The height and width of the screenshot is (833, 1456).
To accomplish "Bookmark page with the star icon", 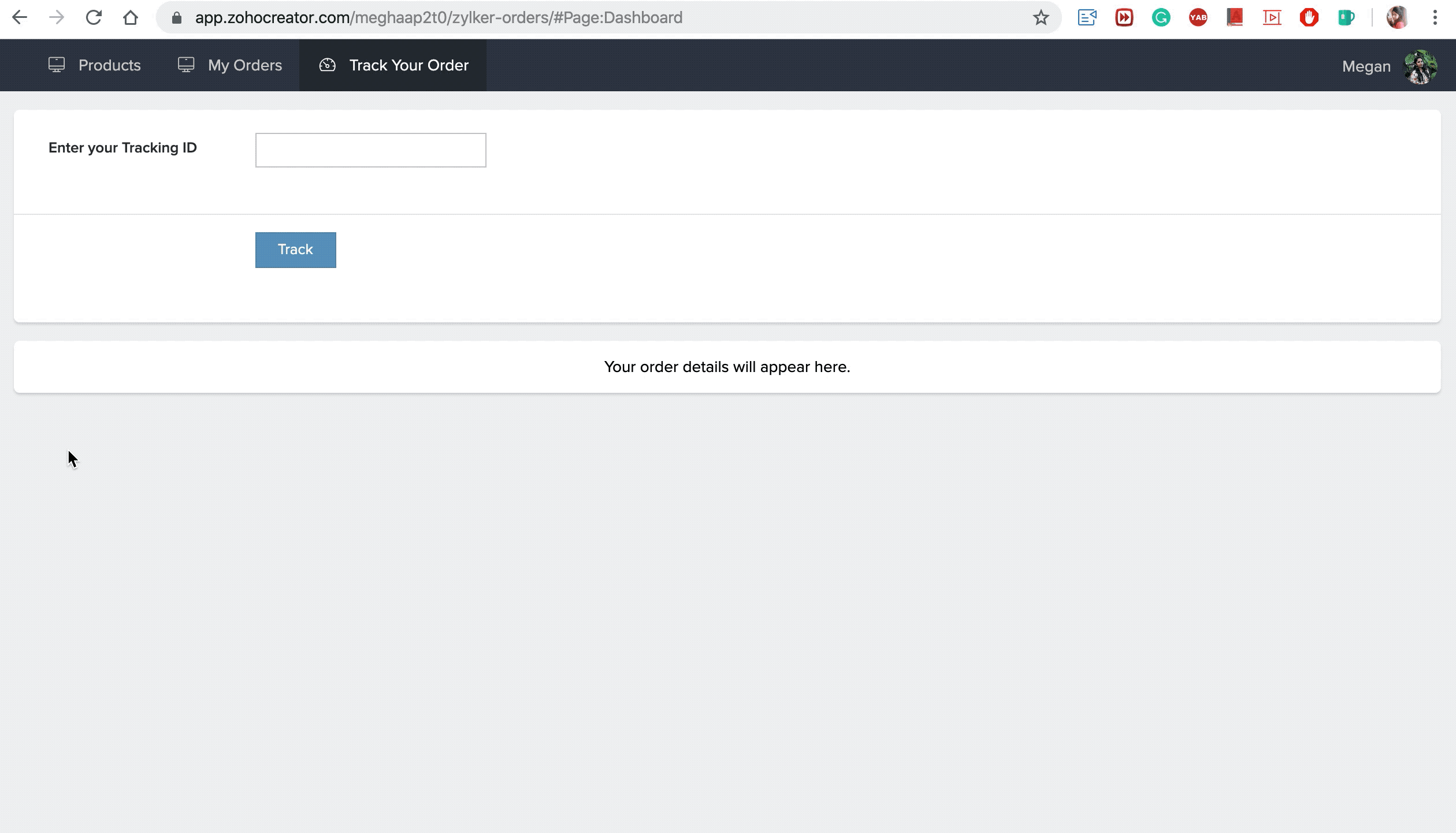I will coord(1041,17).
